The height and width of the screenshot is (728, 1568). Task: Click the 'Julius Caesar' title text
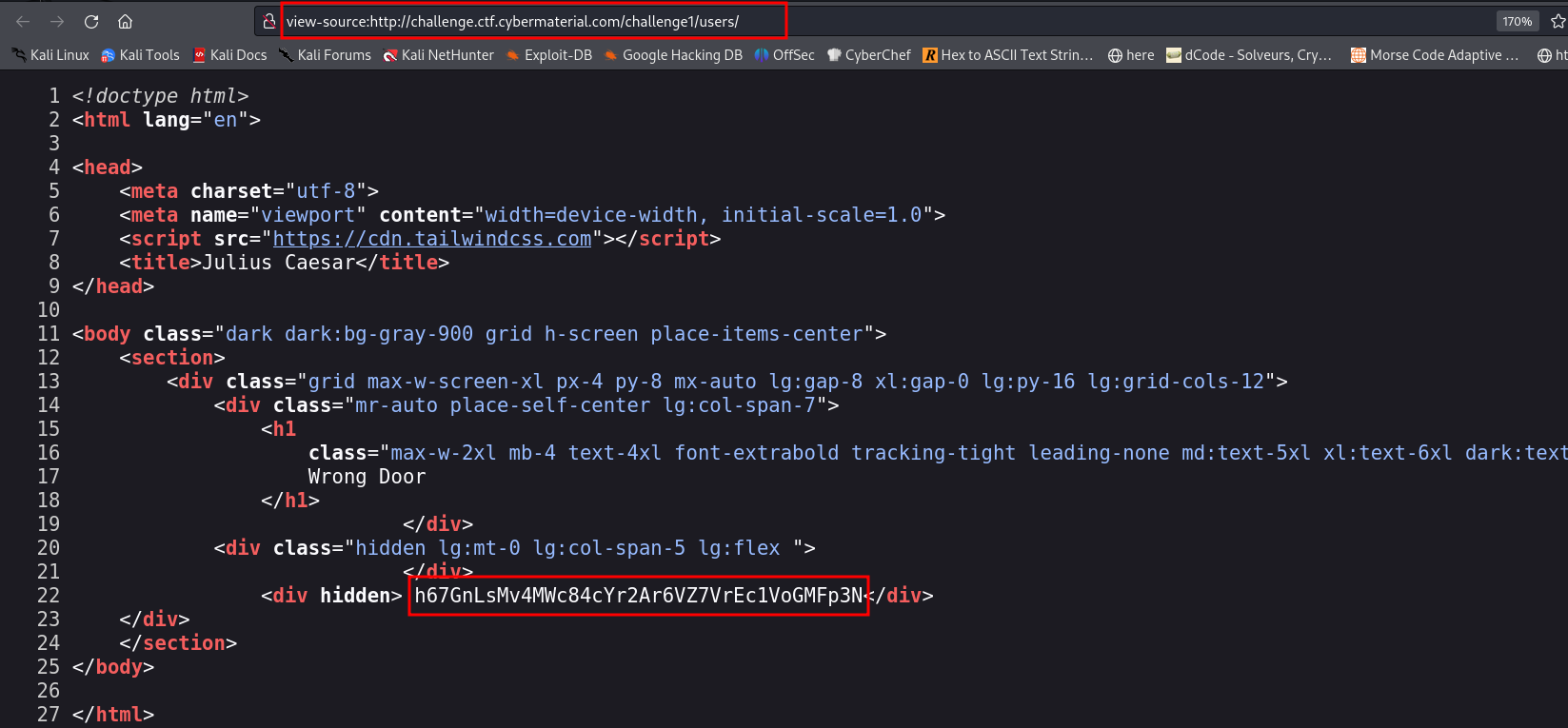pyautogui.click(x=278, y=263)
